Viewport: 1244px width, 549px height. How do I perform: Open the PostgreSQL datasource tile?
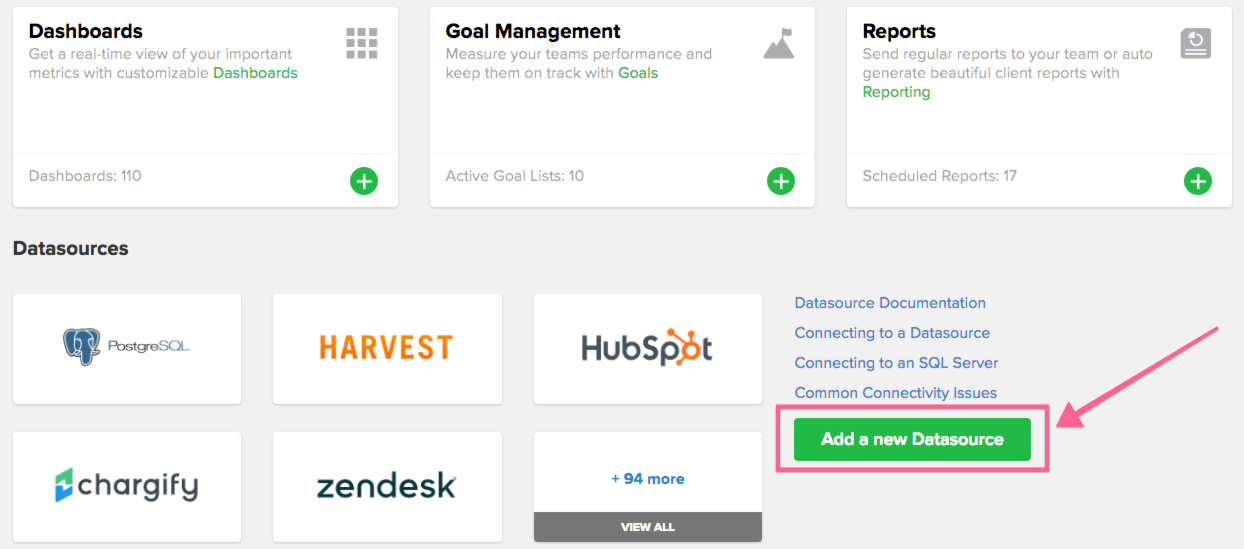(127, 349)
